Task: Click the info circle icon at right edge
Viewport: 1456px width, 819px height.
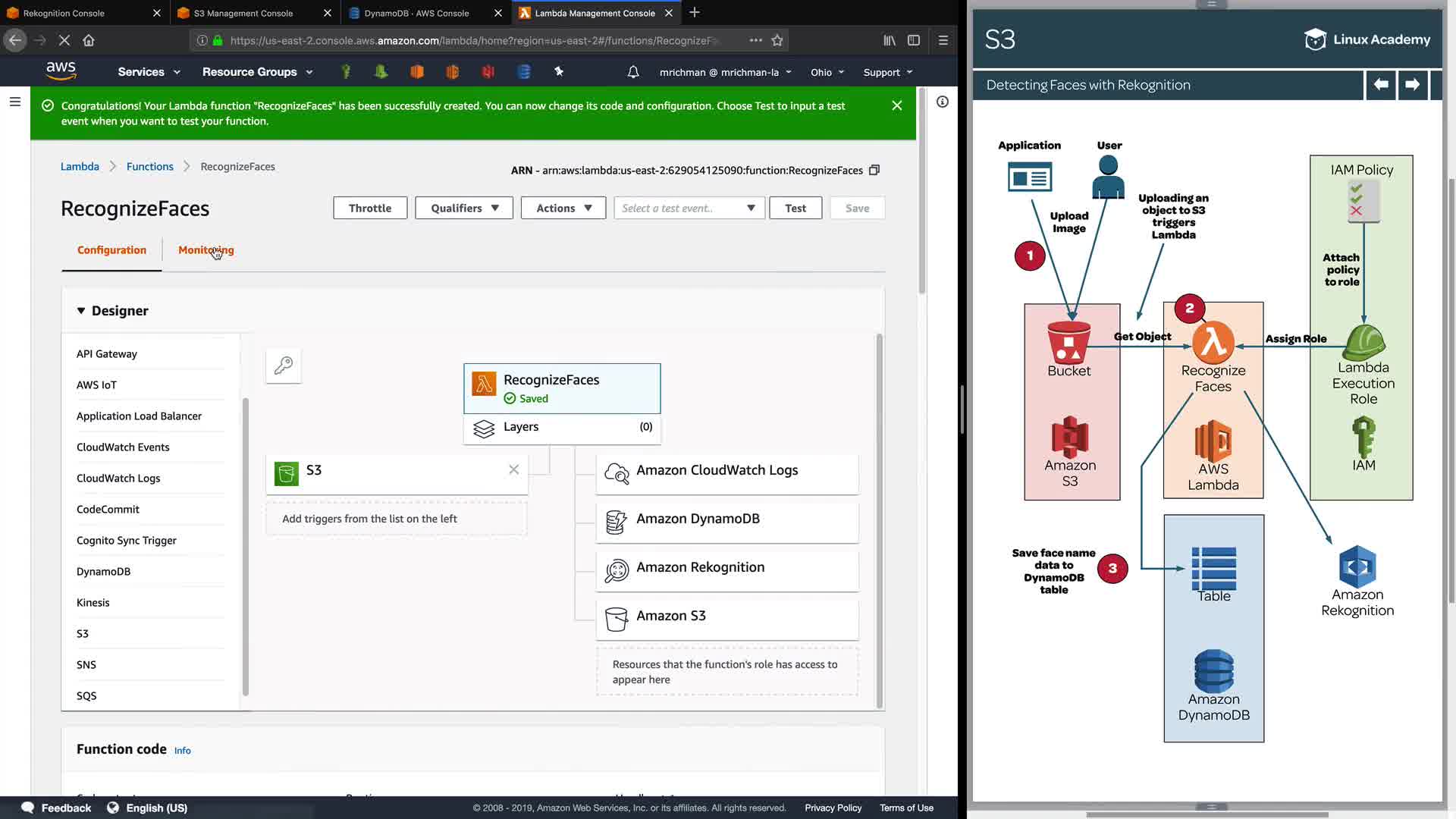Action: 943,102
